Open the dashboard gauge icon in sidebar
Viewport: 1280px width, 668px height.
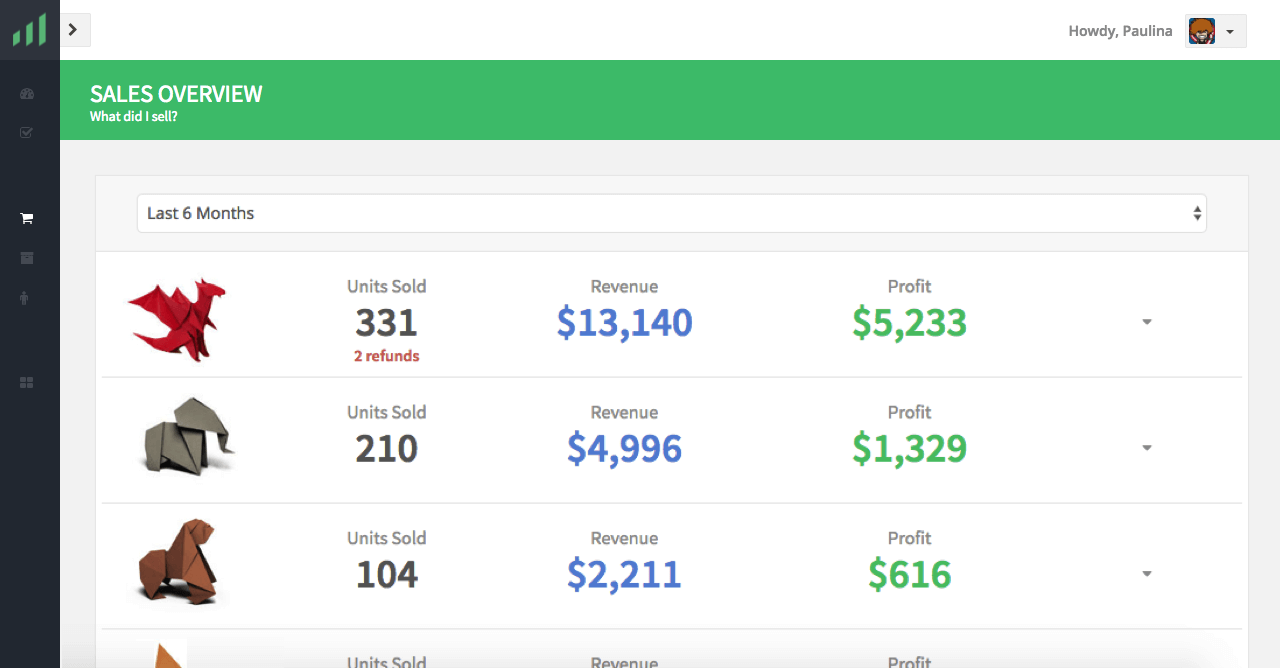tap(27, 94)
